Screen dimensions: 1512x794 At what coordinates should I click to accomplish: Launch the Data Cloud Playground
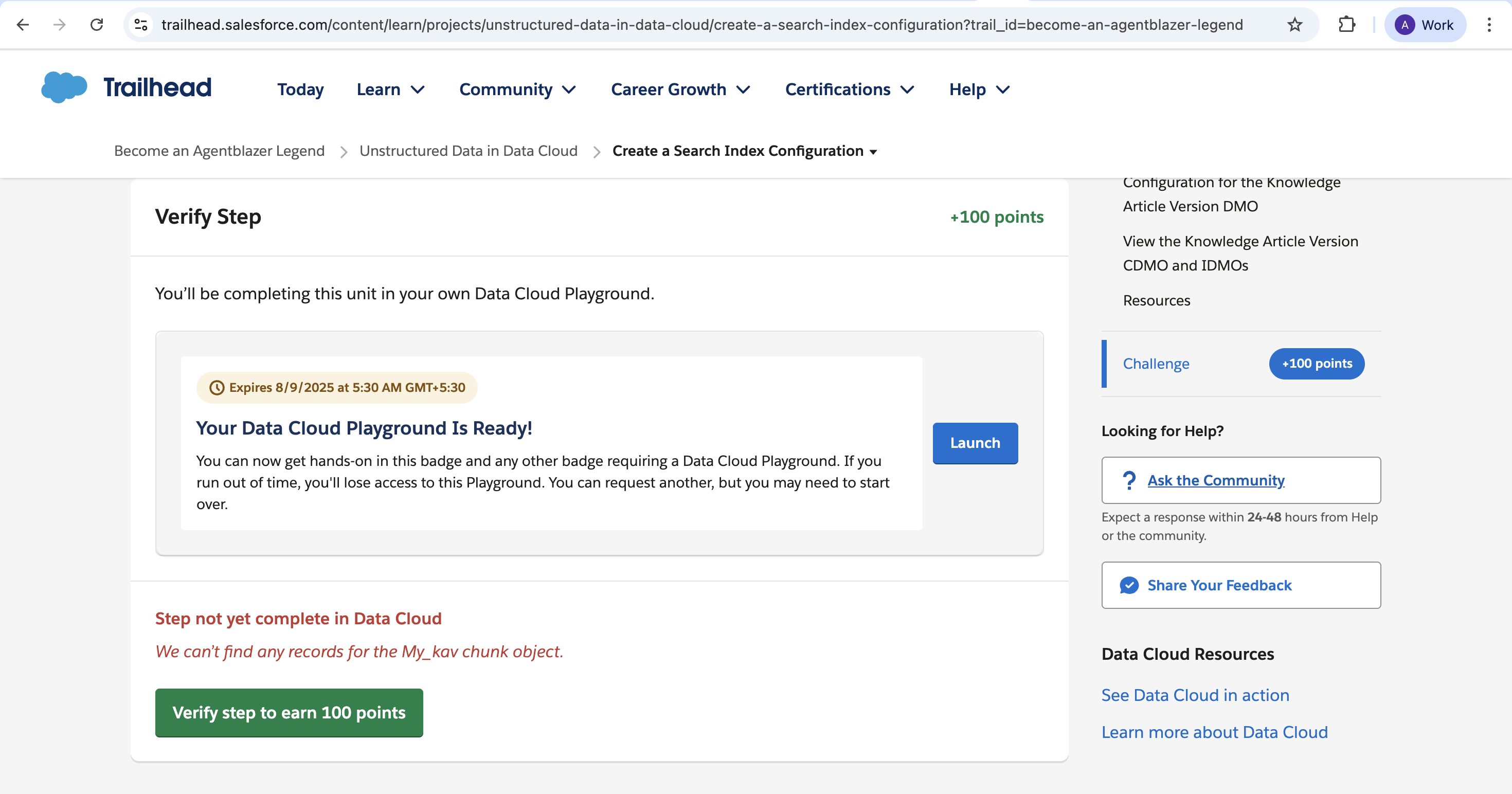(x=975, y=443)
